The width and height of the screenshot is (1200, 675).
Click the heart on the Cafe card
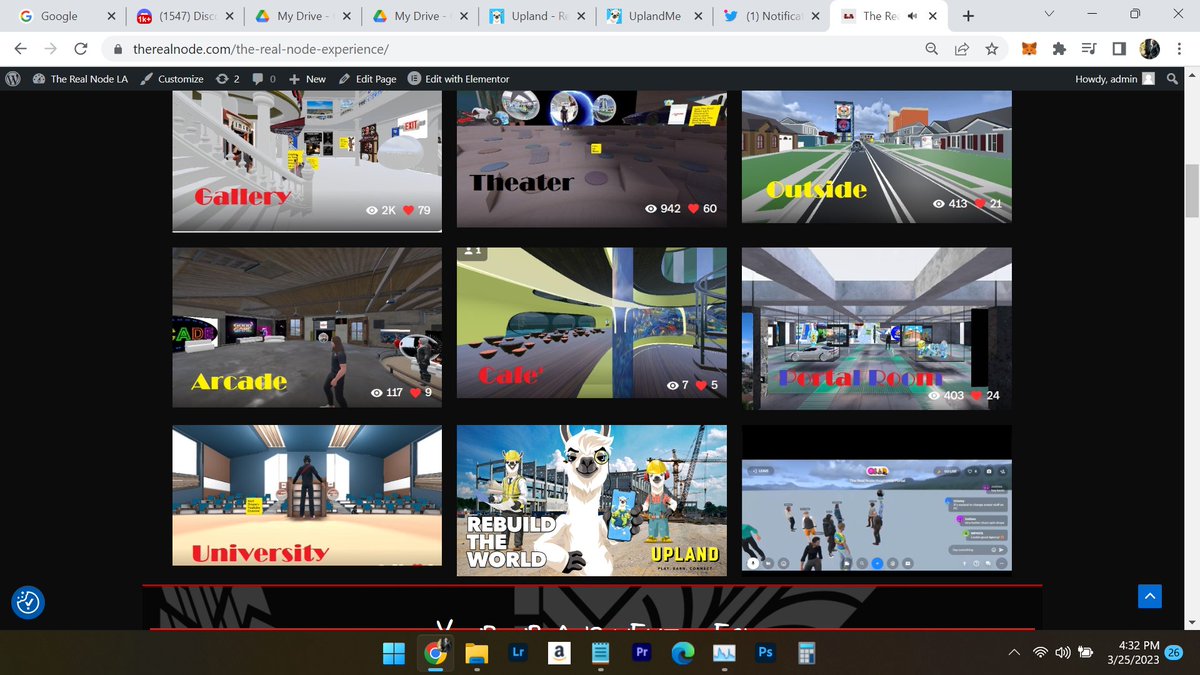coord(700,385)
